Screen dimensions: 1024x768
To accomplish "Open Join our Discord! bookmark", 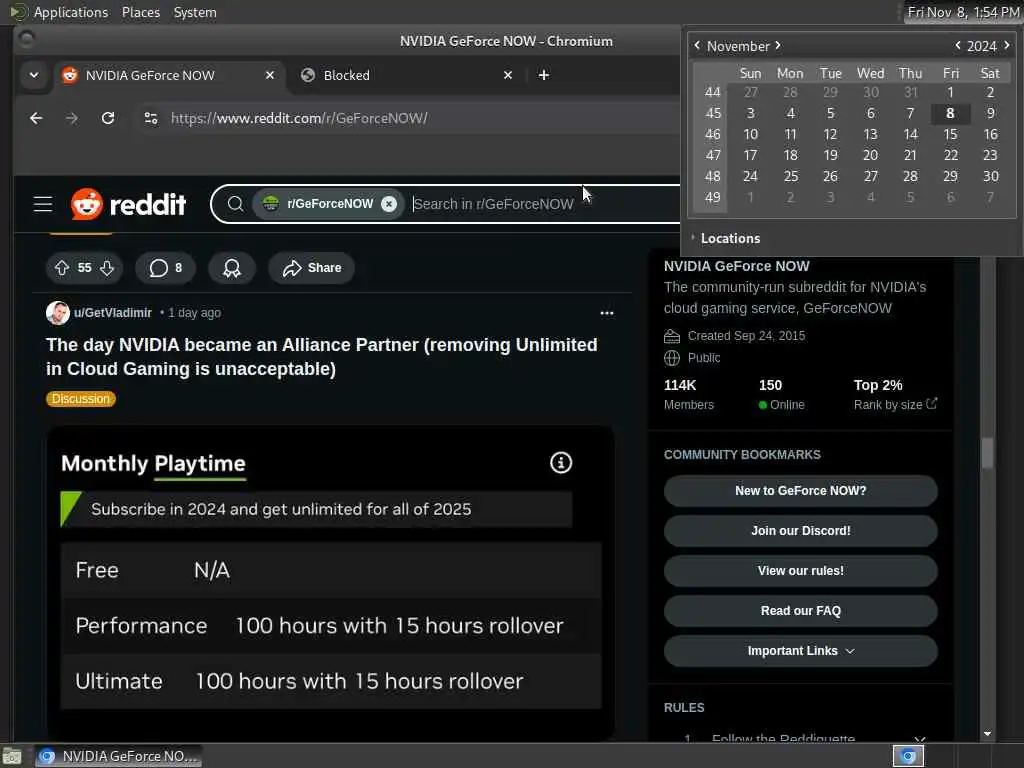I will tap(801, 530).
